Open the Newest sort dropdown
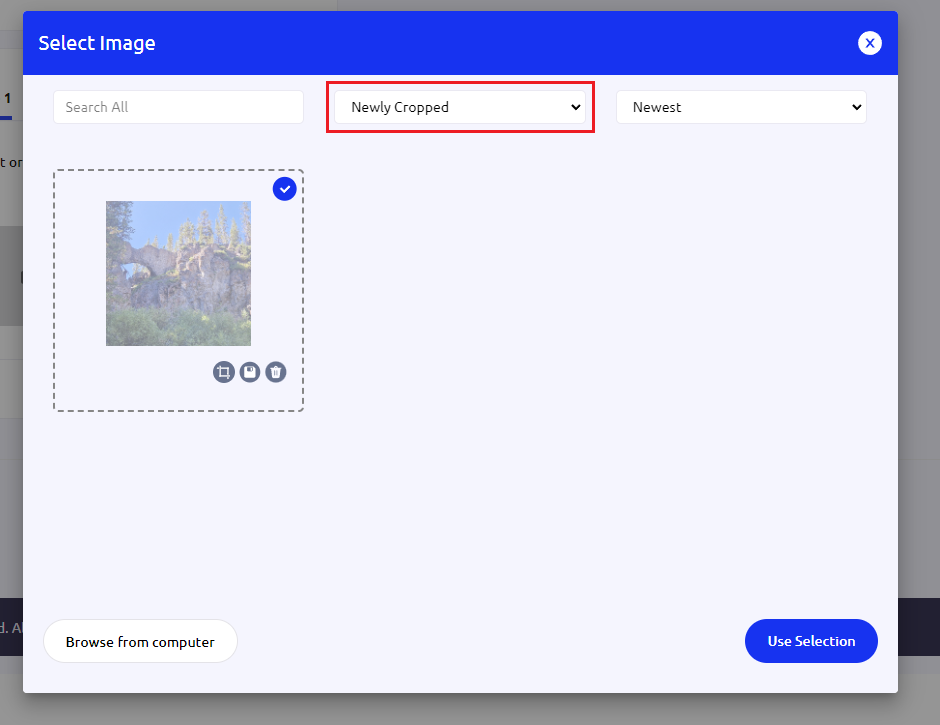The width and height of the screenshot is (940, 725). pos(740,107)
